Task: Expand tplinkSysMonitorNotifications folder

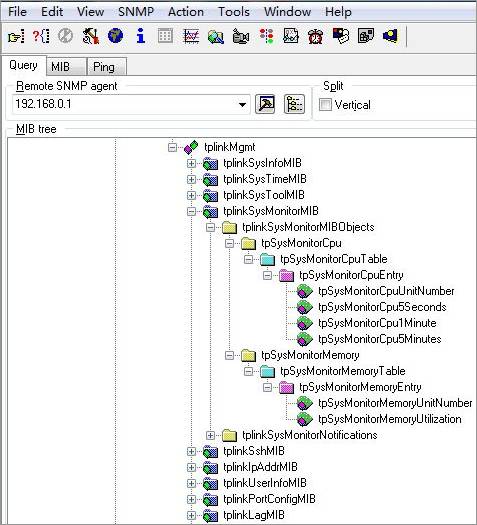Action: 210,435
